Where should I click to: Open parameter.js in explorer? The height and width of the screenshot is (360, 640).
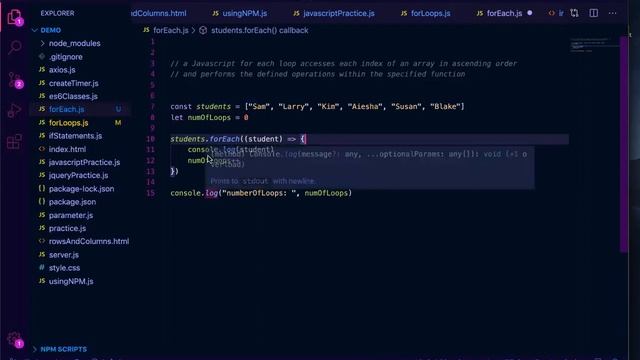tap(71, 215)
